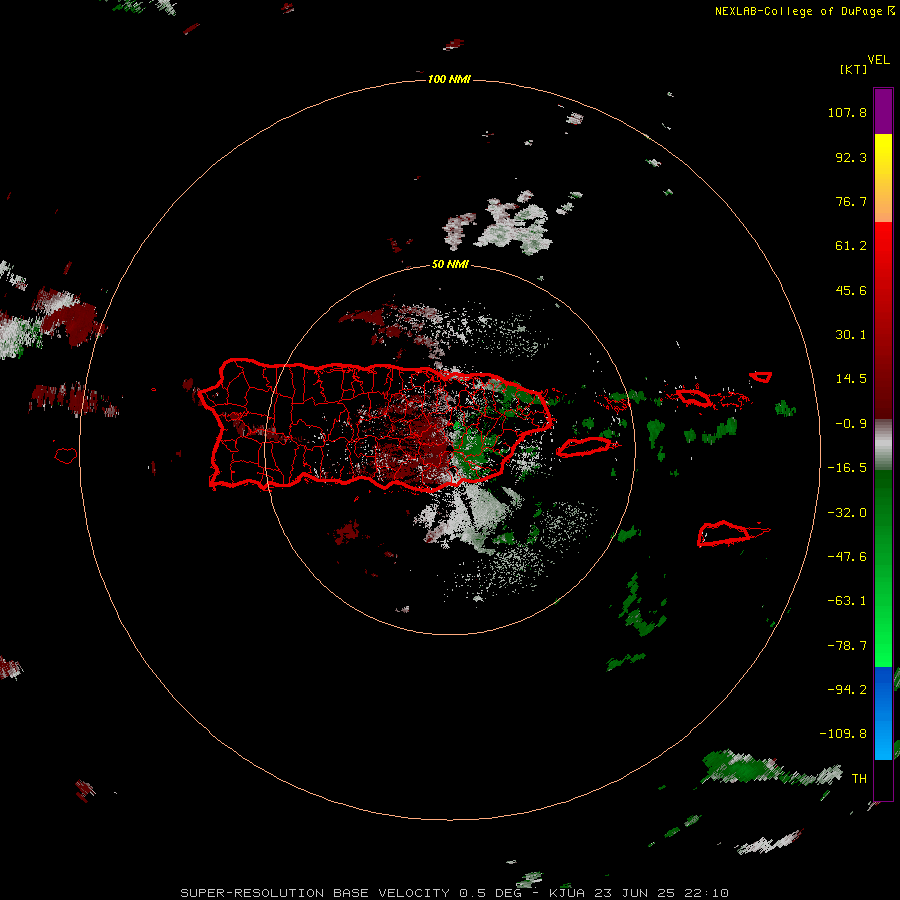Viewport: 900px width, 900px height.
Task: Click the blue segment of velocity color bar
Action: 883,713
